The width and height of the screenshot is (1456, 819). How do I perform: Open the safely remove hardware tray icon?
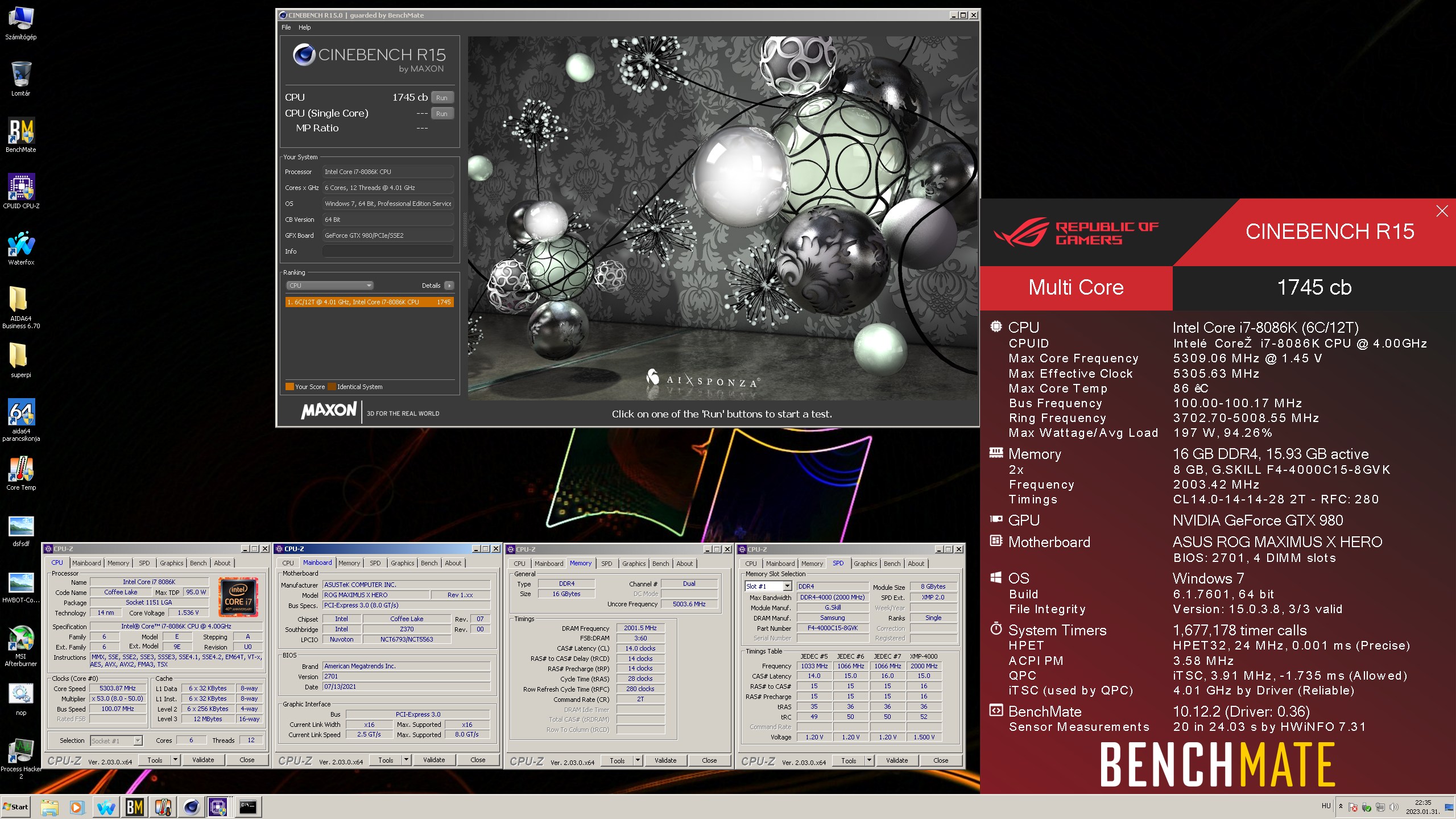(1366, 807)
